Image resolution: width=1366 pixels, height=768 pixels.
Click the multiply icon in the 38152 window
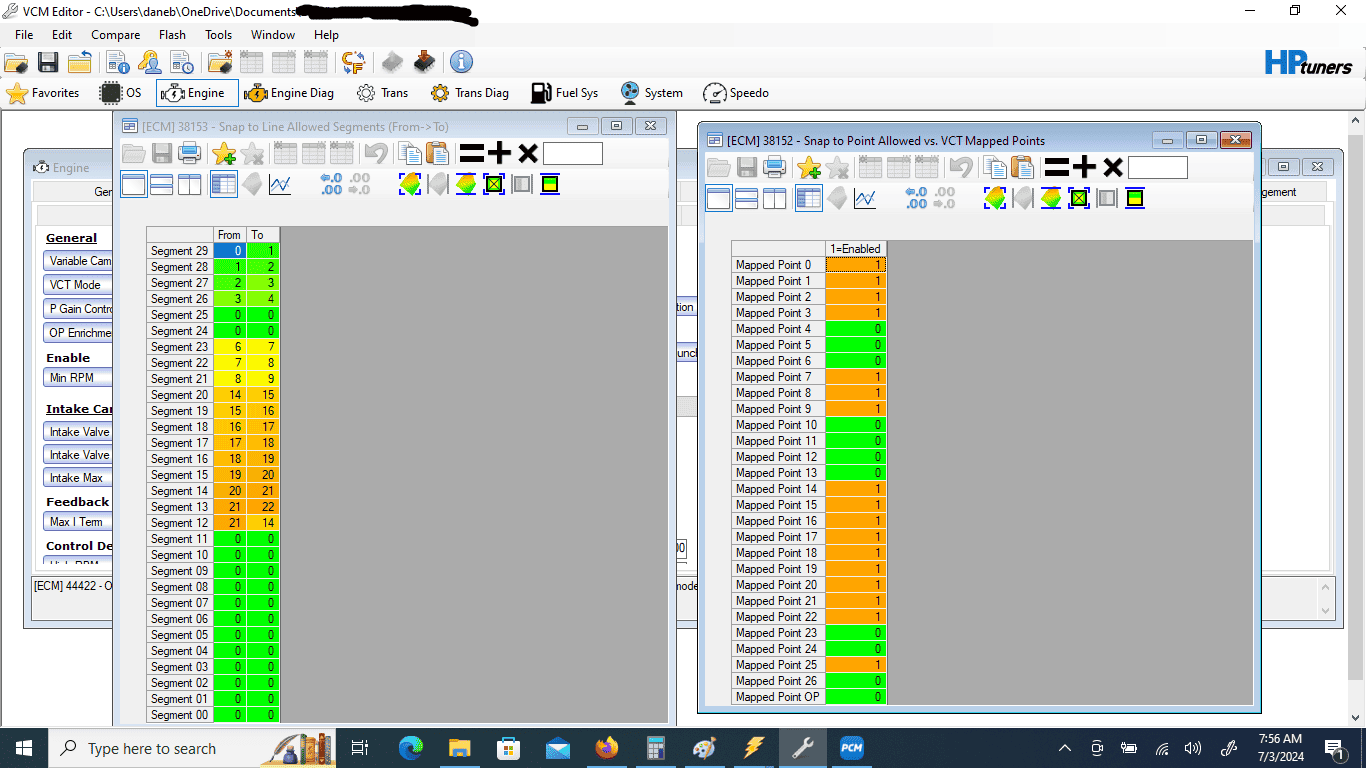[x=1112, y=167]
